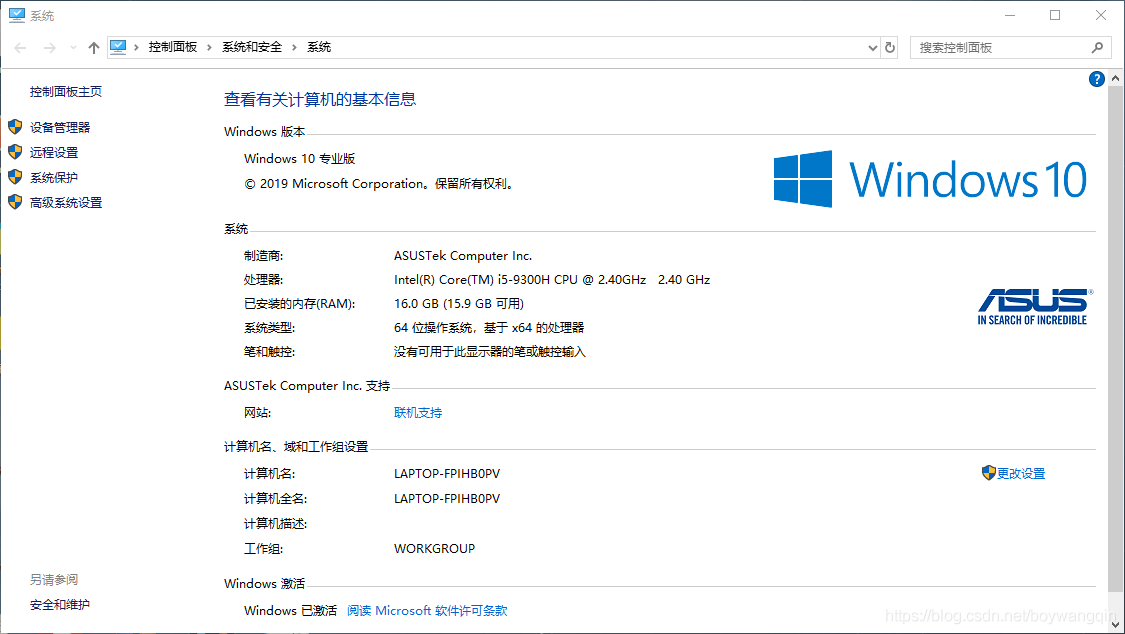Maximize the 系统 window
Screen dimensions: 1125x634
pos(1055,15)
